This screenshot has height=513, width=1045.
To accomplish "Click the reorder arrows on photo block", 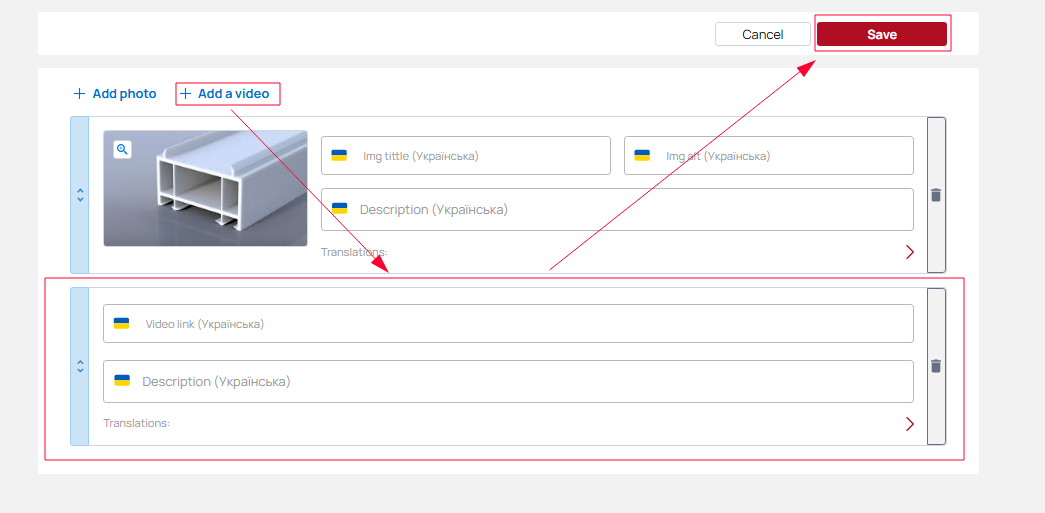I will click(x=80, y=195).
